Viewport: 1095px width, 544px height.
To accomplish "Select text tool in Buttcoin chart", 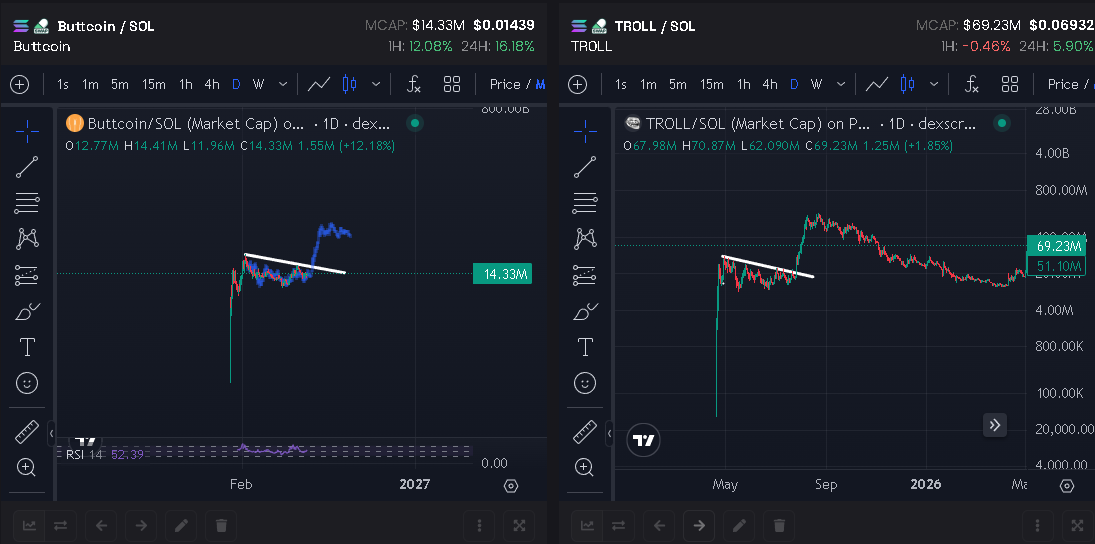I will pyautogui.click(x=27, y=346).
